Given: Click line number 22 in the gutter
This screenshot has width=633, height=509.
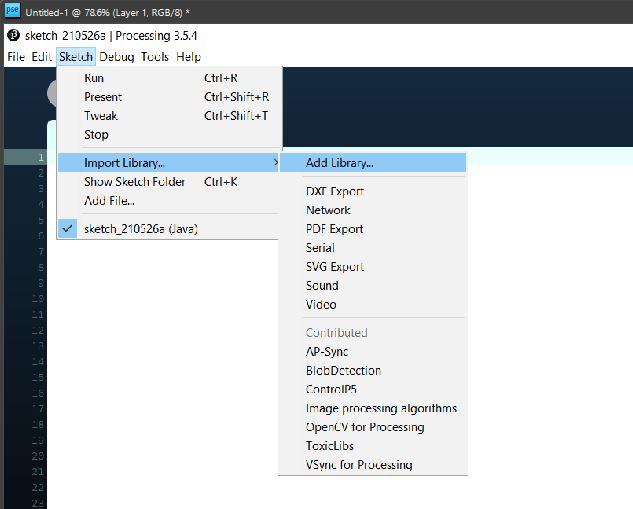Looking at the screenshot, I should [38, 487].
